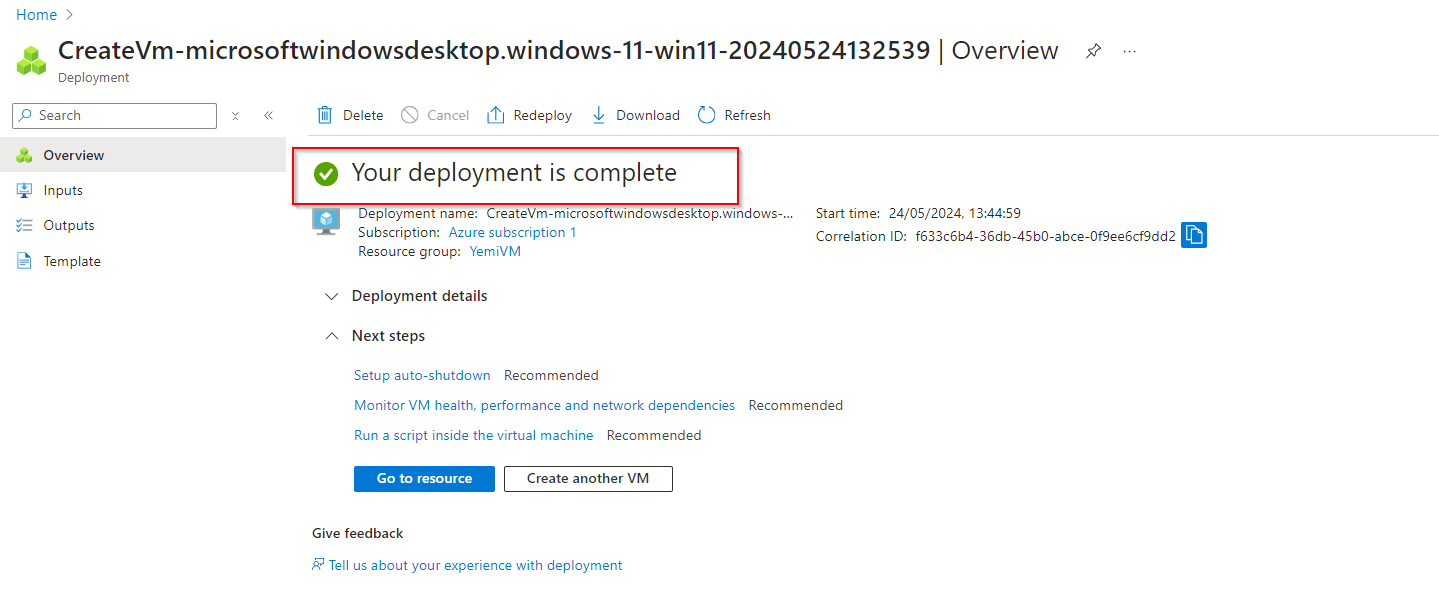Collapse the Next steps section
1439x608 pixels.
click(x=331, y=336)
